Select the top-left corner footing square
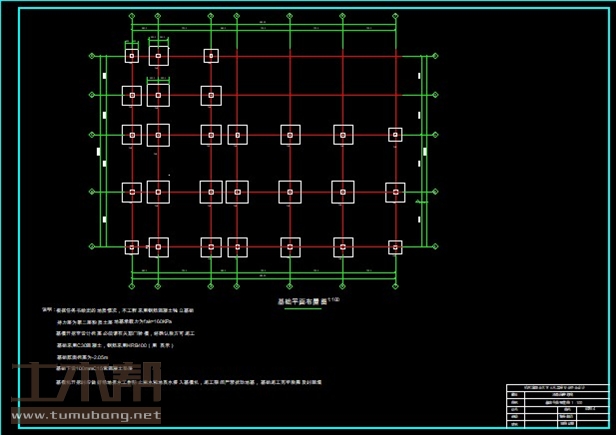The width and height of the screenshot is (616, 435). [x=132, y=56]
